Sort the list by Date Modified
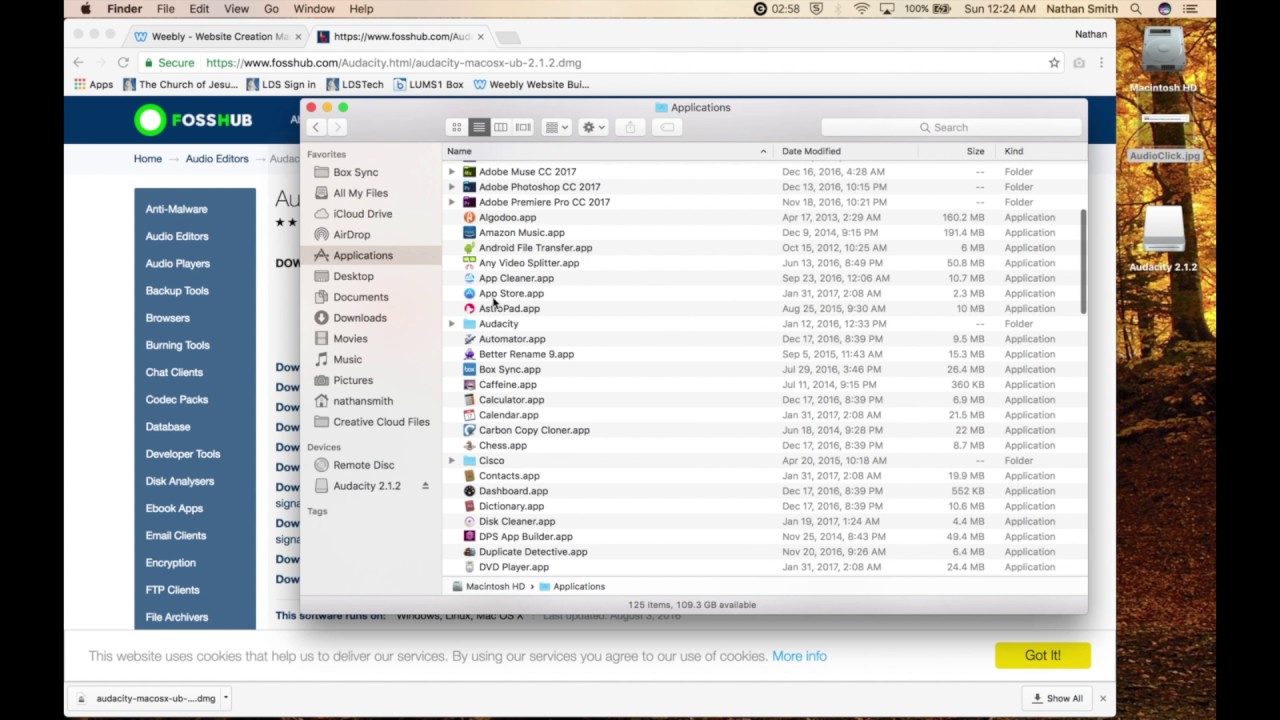 (846, 151)
